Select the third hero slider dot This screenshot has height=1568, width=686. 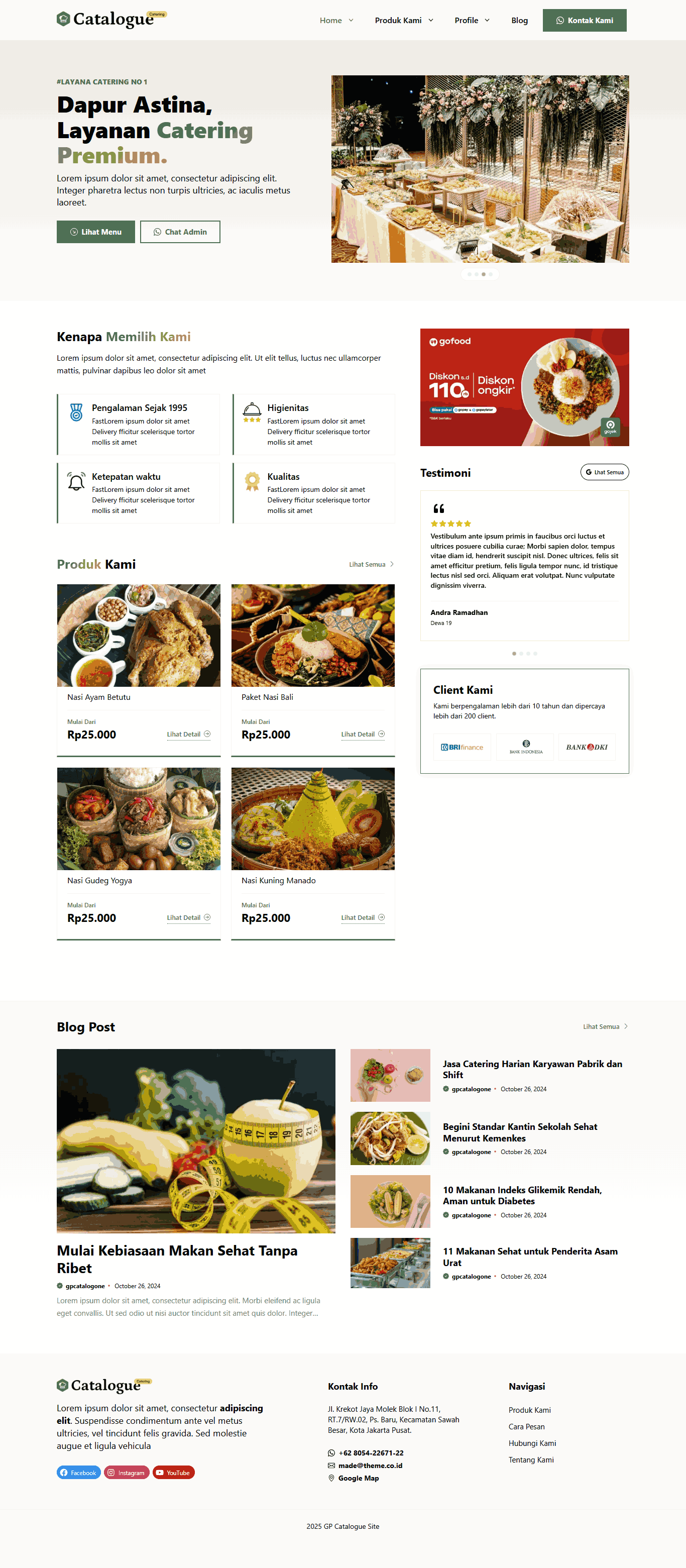[483, 274]
